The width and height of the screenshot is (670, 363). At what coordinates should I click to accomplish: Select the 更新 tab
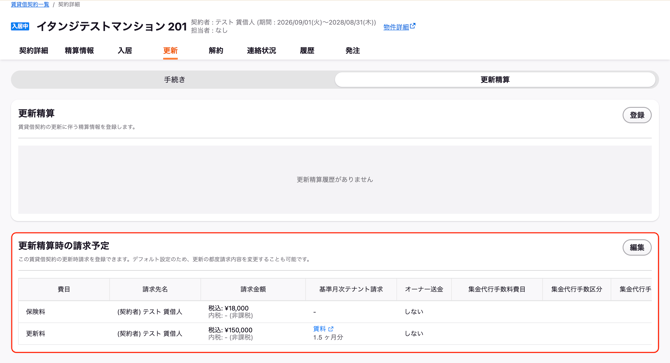click(170, 50)
